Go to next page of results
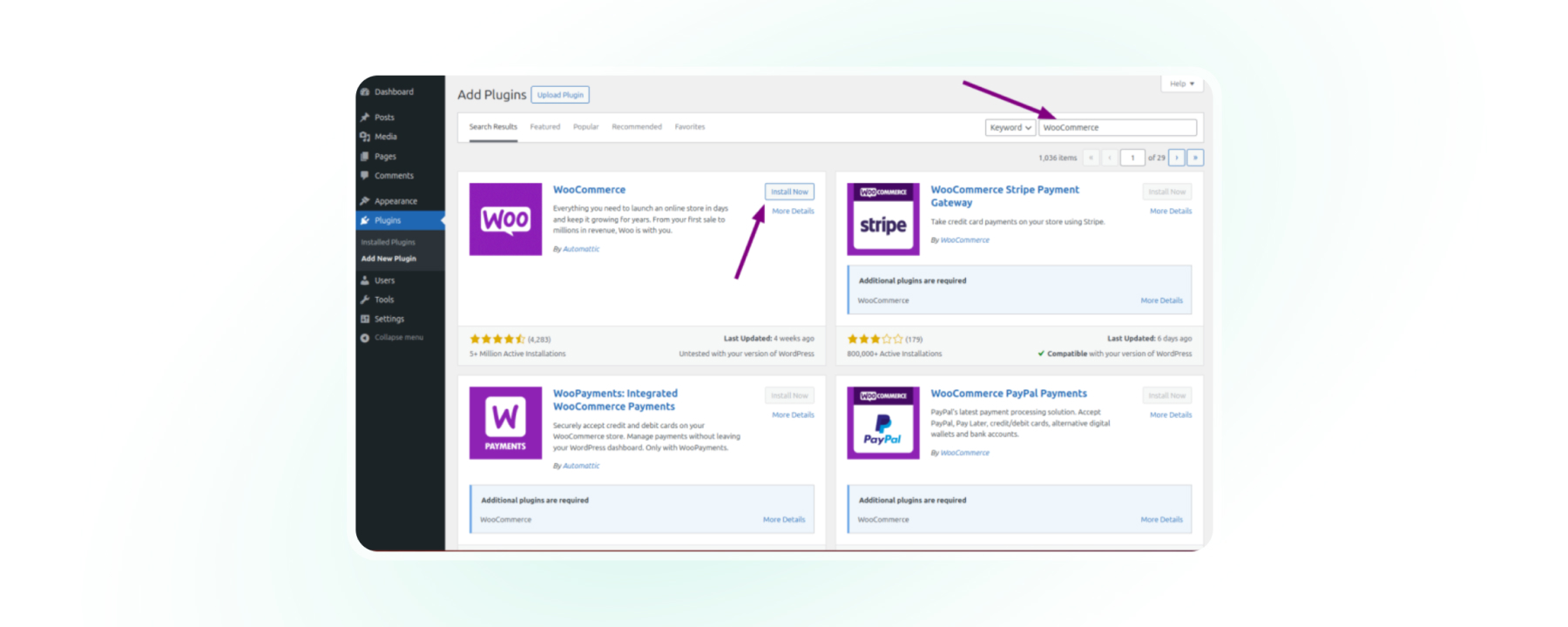This screenshot has width=1568, height=627. 1177,158
